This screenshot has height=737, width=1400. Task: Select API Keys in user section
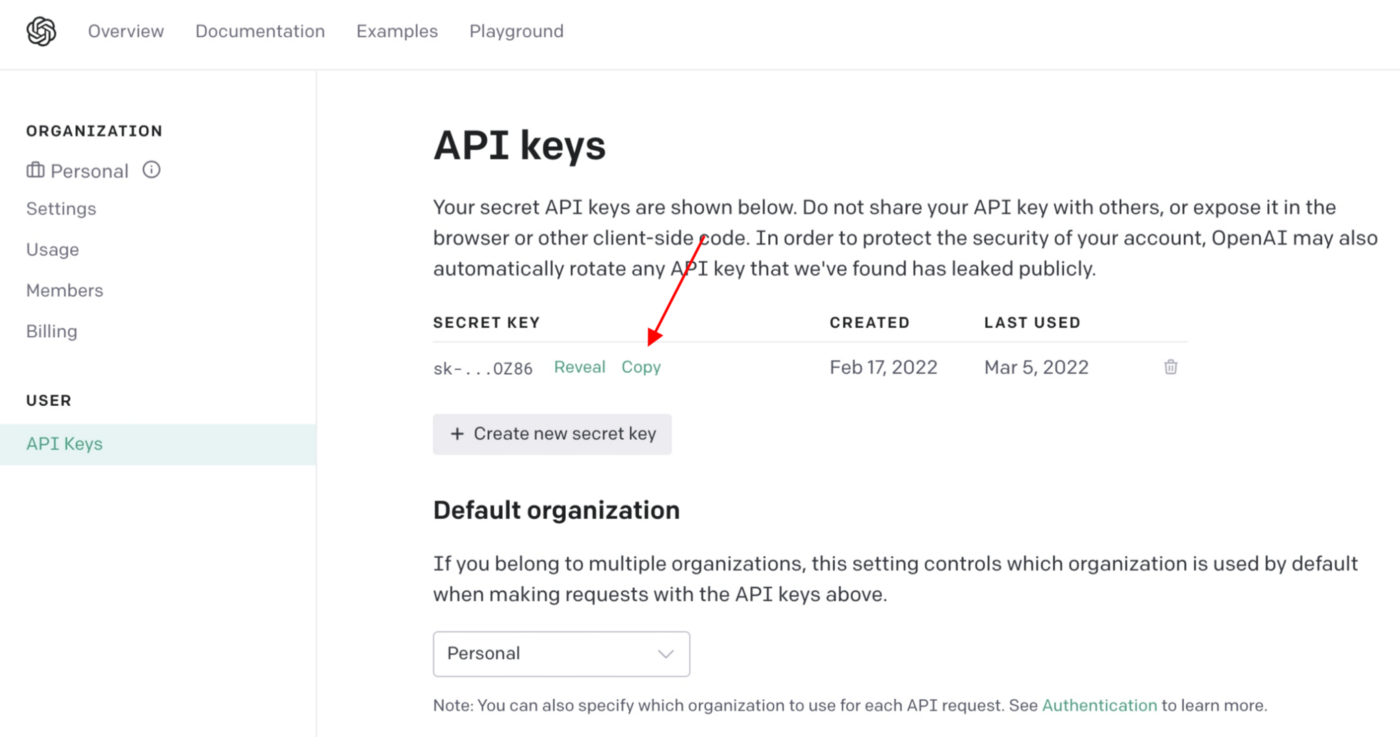[65, 444]
